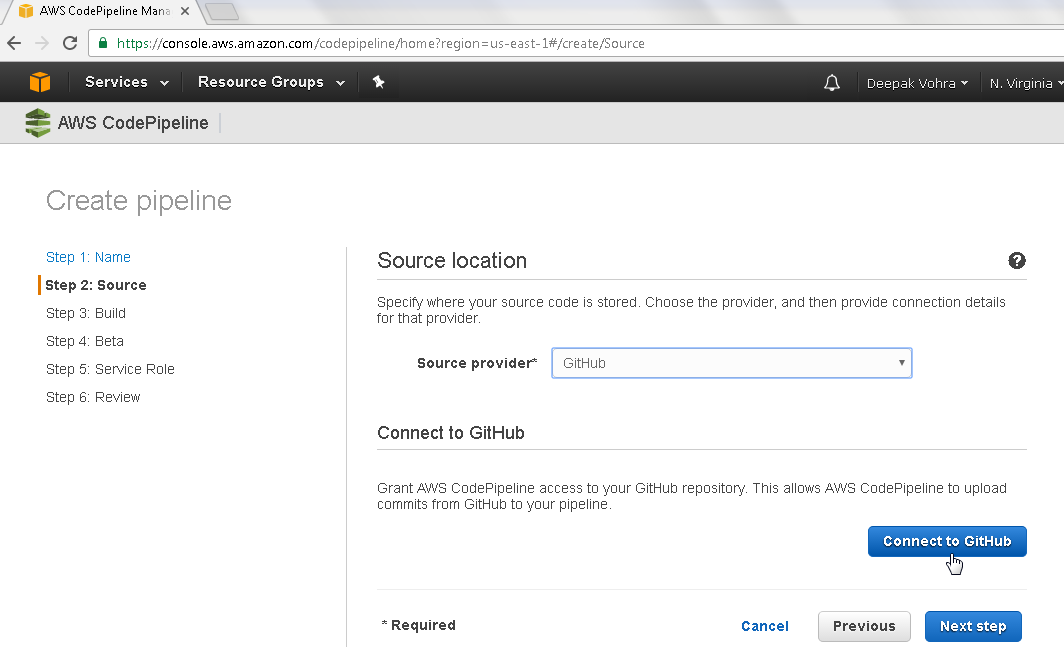Open a new browser tab
Image resolution: width=1064 pixels, height=662 pixels.
click(x=221, y=12)
